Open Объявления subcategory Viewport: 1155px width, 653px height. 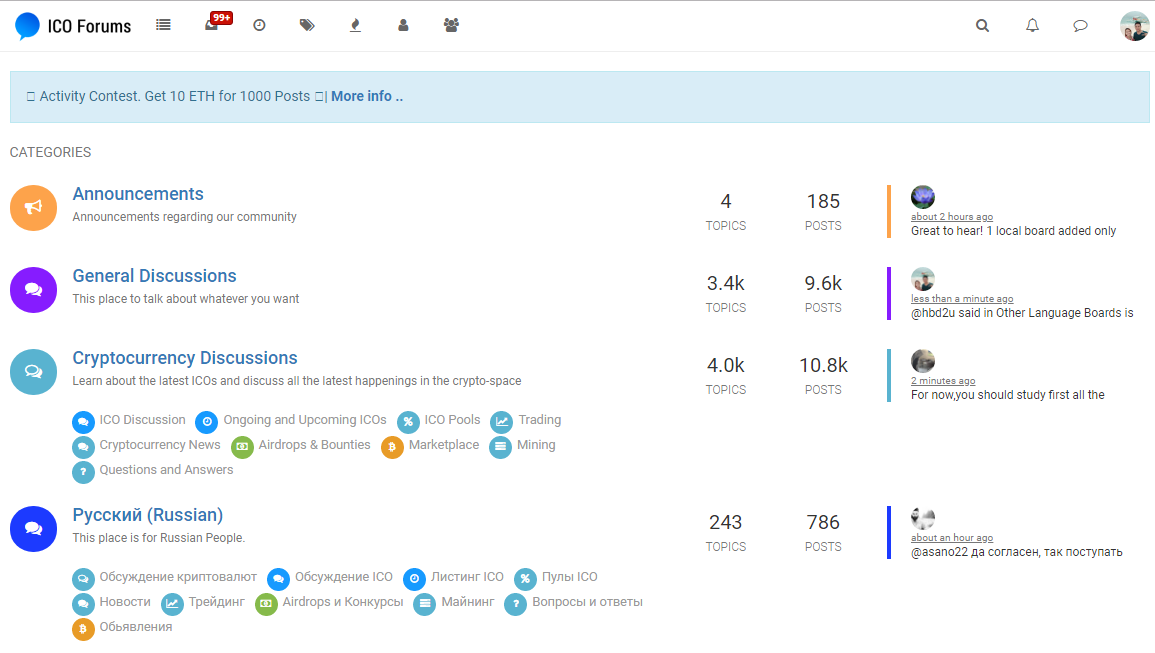click(136, 626)
